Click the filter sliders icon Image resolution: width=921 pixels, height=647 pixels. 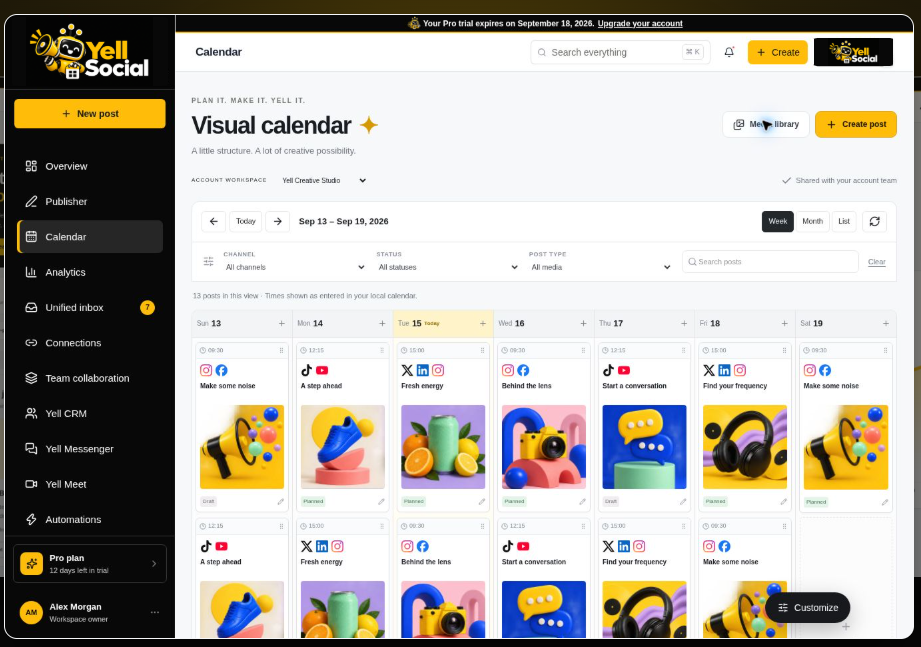209,261
